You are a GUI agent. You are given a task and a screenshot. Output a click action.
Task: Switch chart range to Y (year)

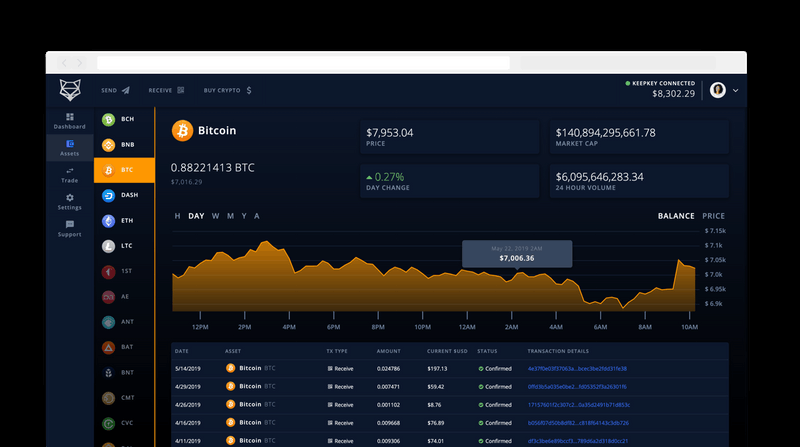[x=244, y=216]
